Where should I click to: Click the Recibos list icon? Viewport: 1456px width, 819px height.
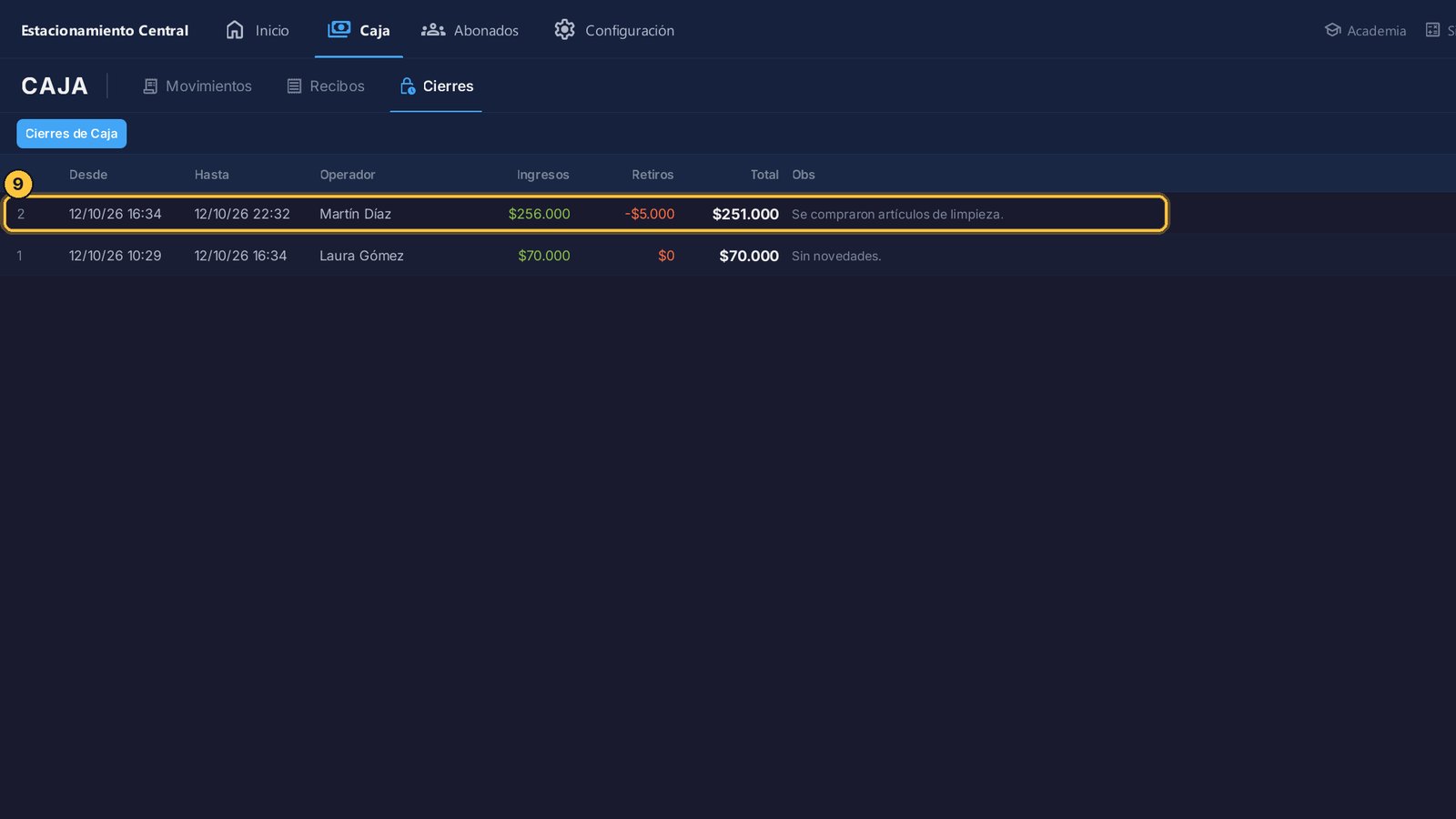tap(294, 86)
